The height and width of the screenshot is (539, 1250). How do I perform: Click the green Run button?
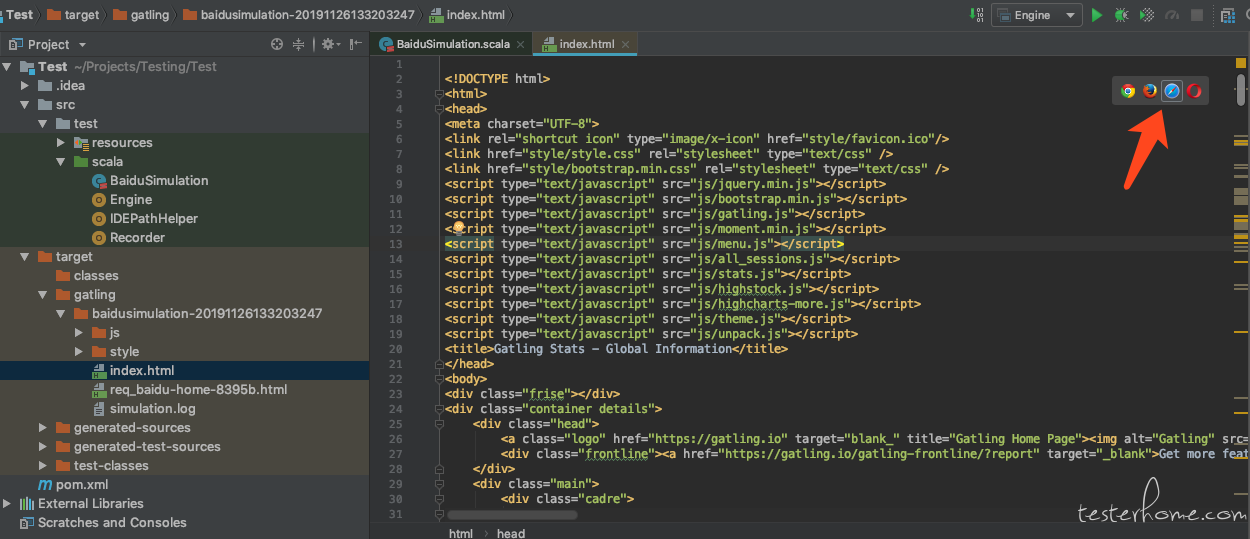click(1097, 15)
